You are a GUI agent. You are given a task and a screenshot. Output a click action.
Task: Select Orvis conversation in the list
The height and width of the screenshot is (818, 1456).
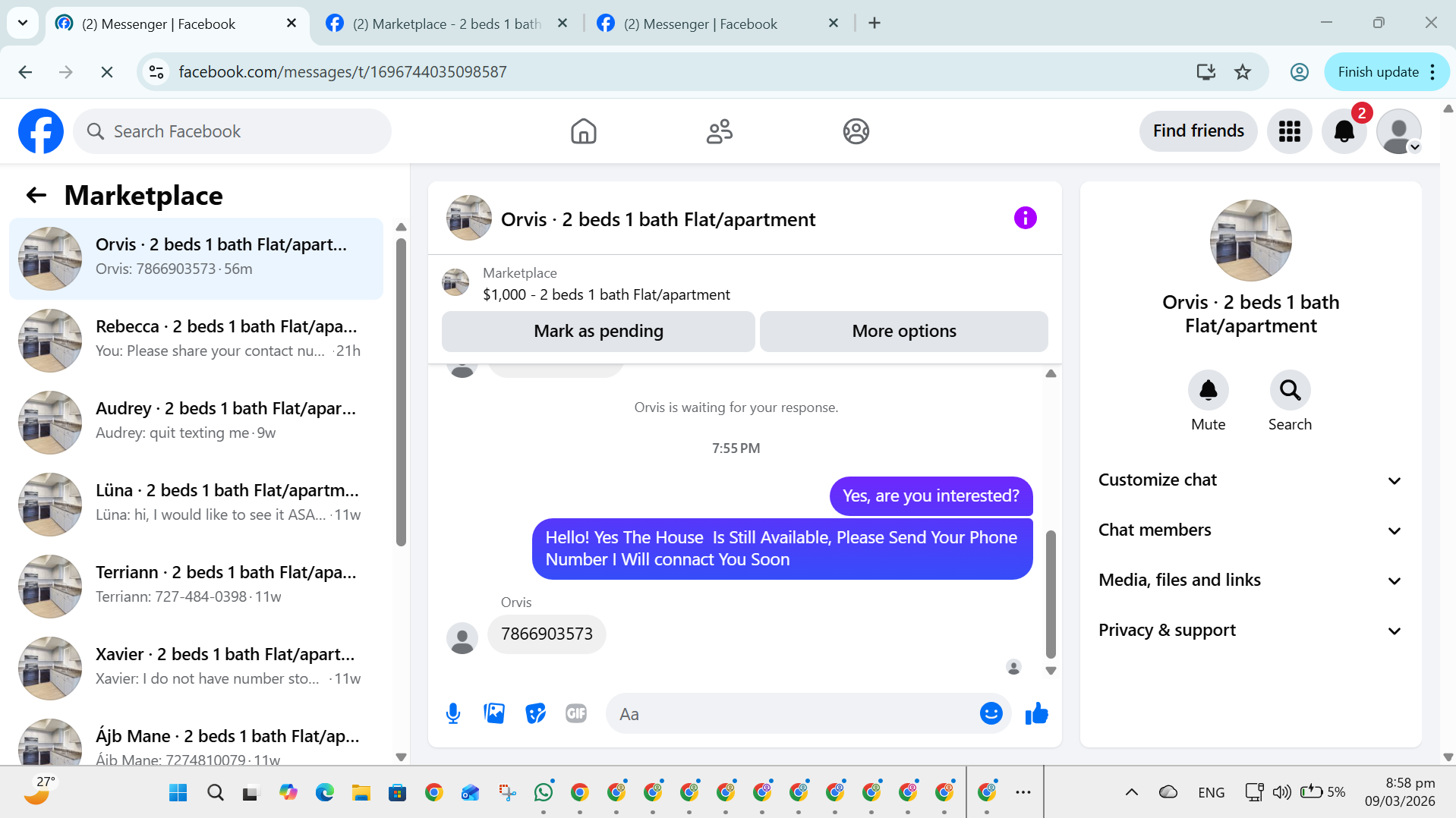point(196,258)
